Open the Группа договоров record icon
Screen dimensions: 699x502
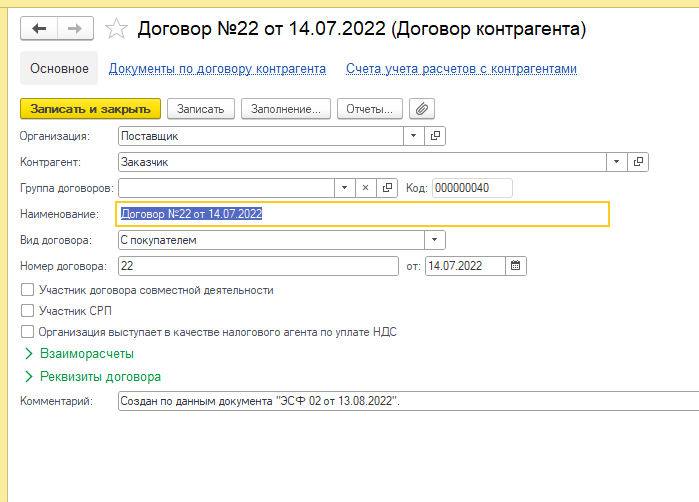coord(387,188)
